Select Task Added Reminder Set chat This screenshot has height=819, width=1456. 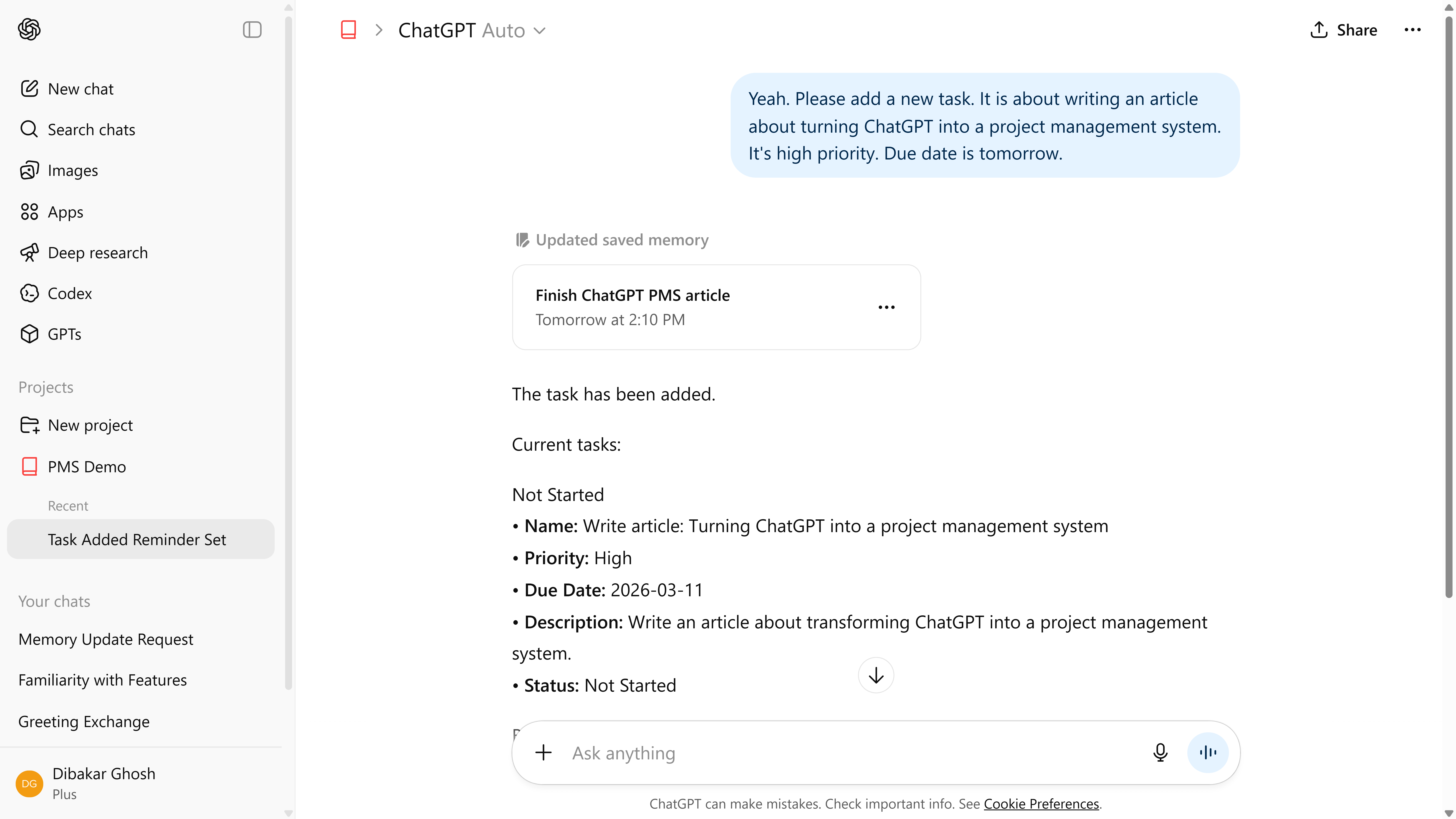pyautogui.click(x=141, y=539)
